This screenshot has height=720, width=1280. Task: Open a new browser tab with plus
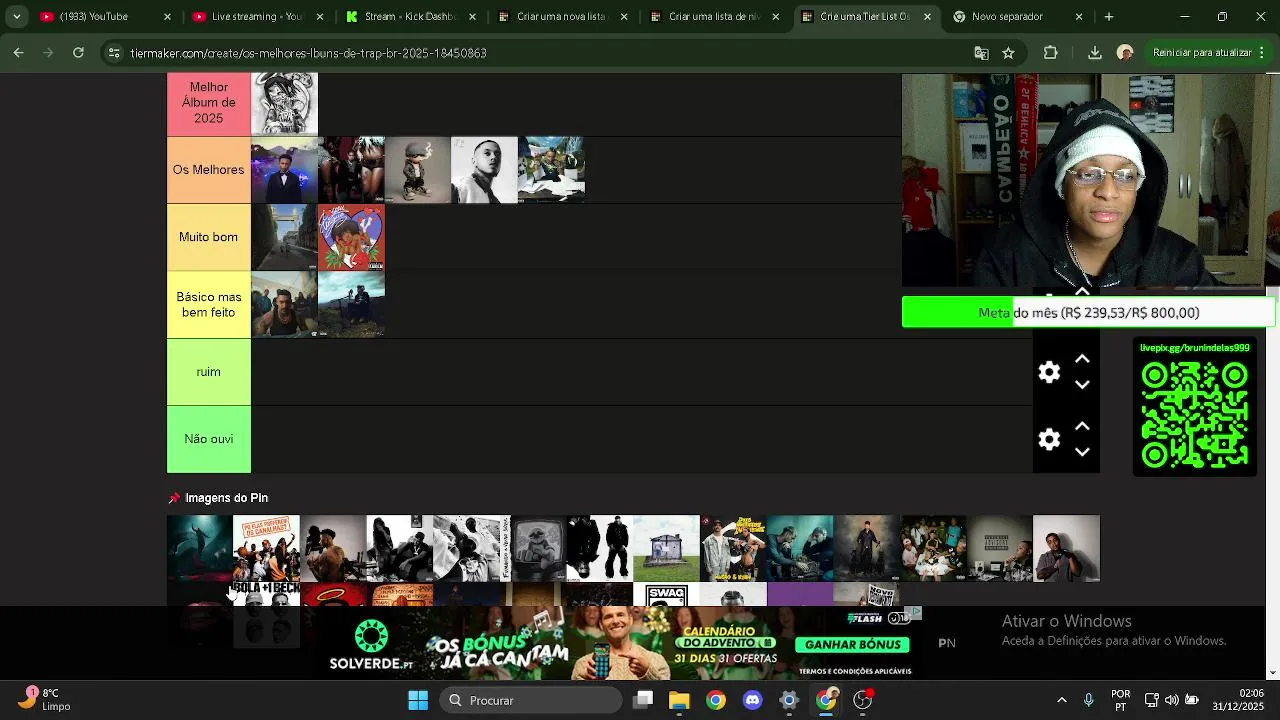tap(1108, 17)
